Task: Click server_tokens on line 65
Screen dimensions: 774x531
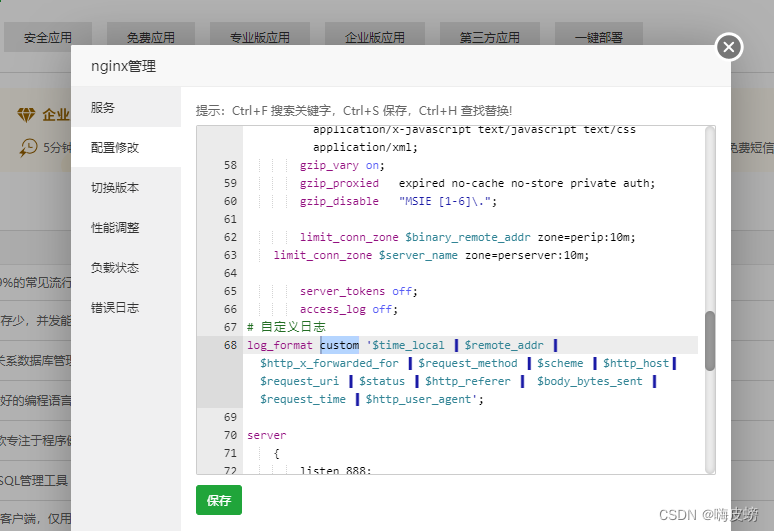Action: (343, 292)
